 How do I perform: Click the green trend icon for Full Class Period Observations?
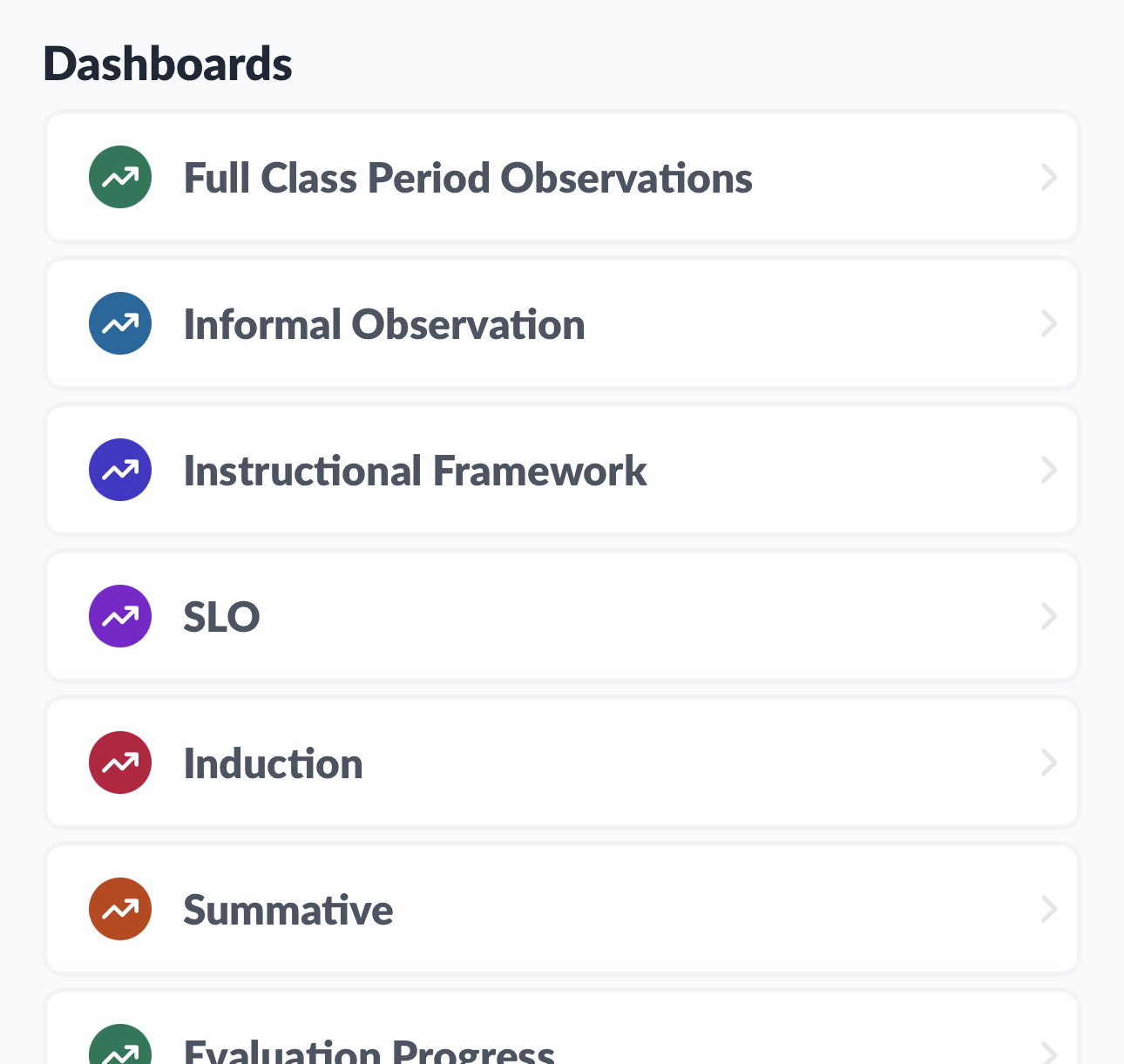pyautogui.click(x=119, y=177)
